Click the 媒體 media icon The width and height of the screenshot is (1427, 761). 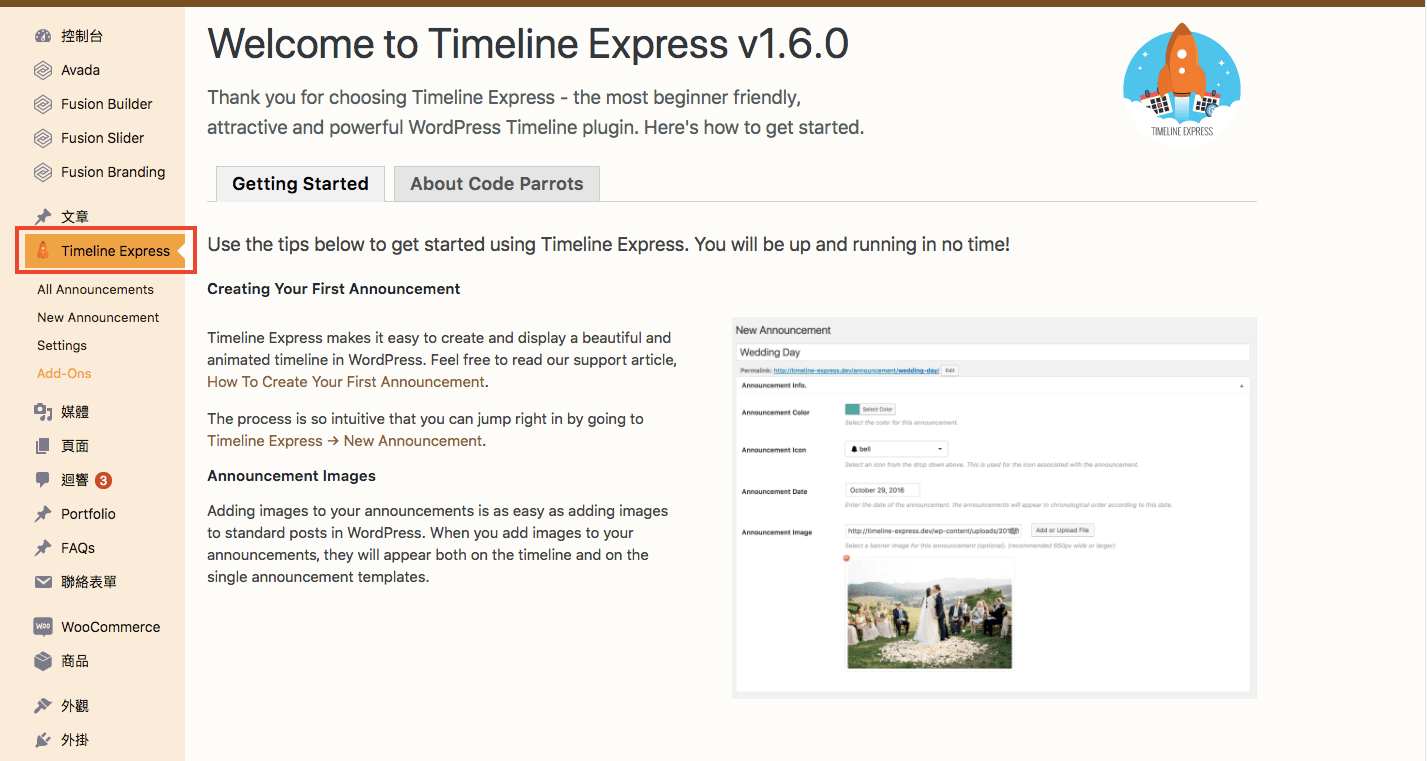pyautogui.click(x=43, y=412)
